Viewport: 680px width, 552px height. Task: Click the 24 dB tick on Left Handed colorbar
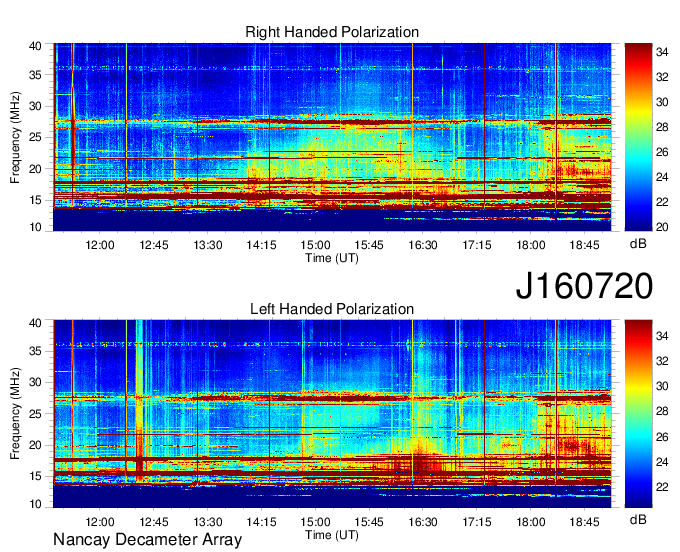coord(662,462)
